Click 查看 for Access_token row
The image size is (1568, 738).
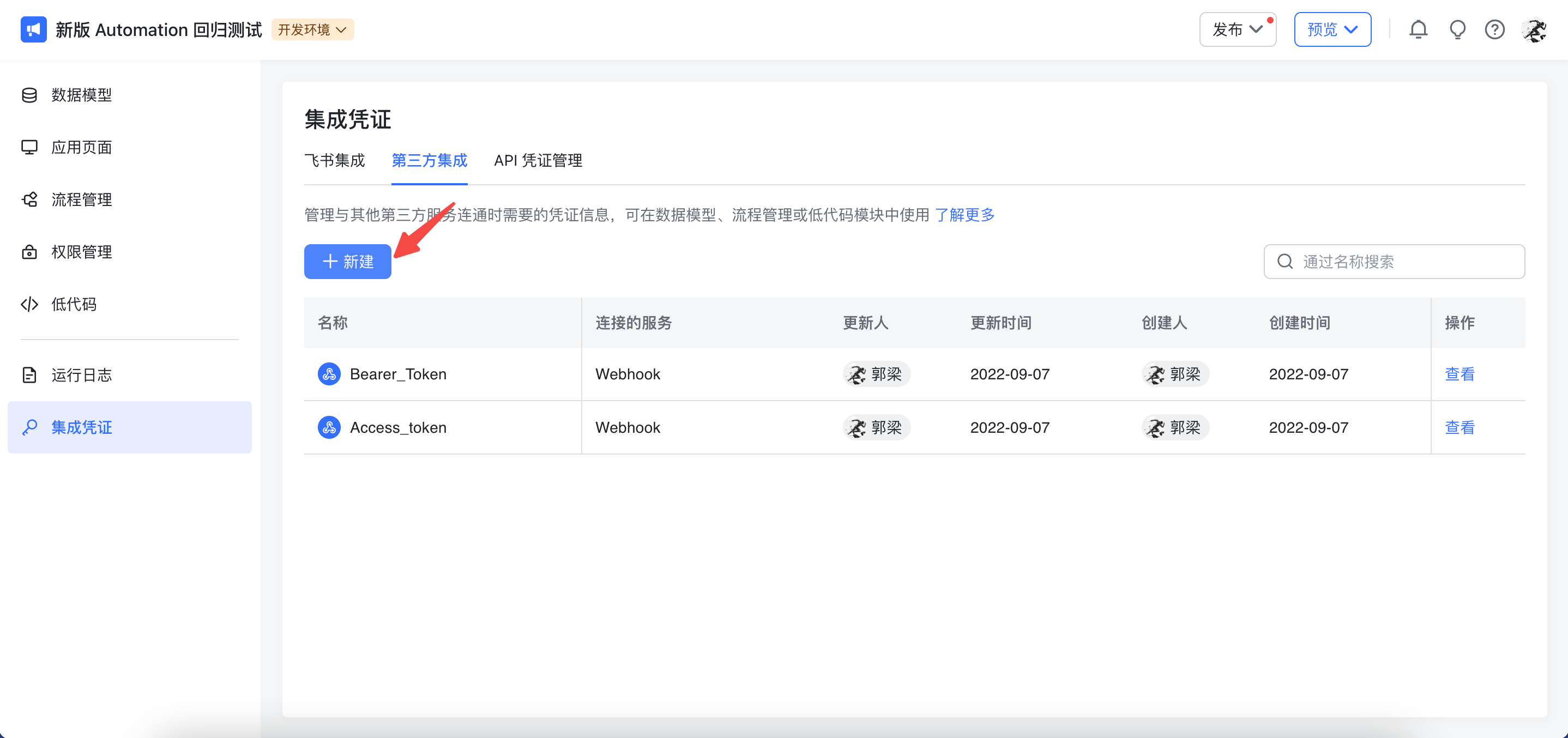point(1460,428)
